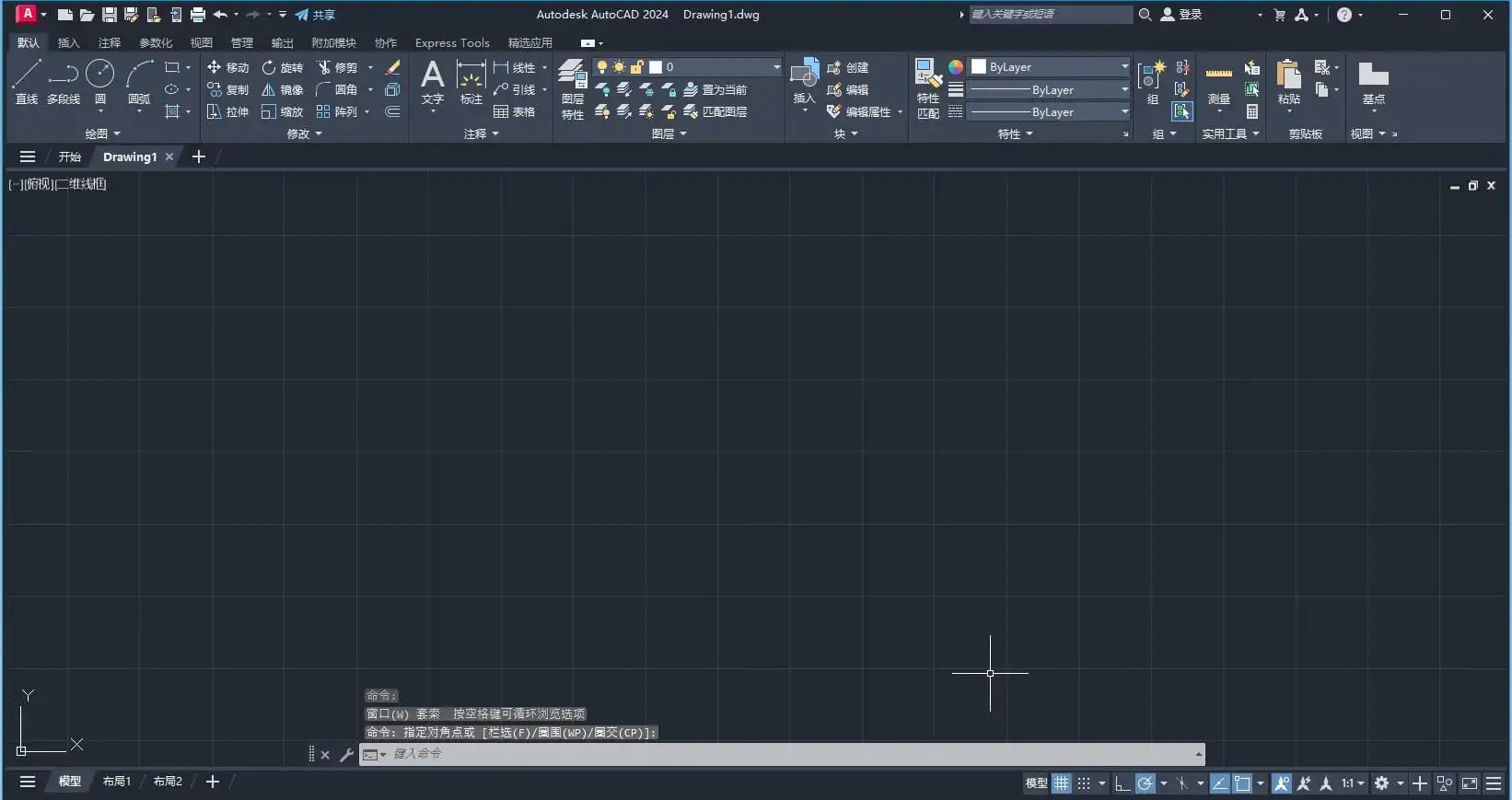This screenshot has height=800, width=1512.
Task: Click the Scale (缩放) tool
Action: 282,111
